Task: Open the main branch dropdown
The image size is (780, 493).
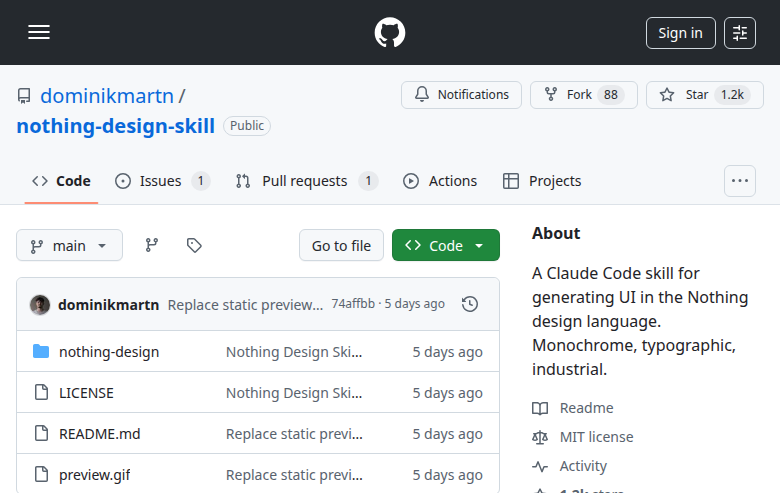Action: pos(69,245)
